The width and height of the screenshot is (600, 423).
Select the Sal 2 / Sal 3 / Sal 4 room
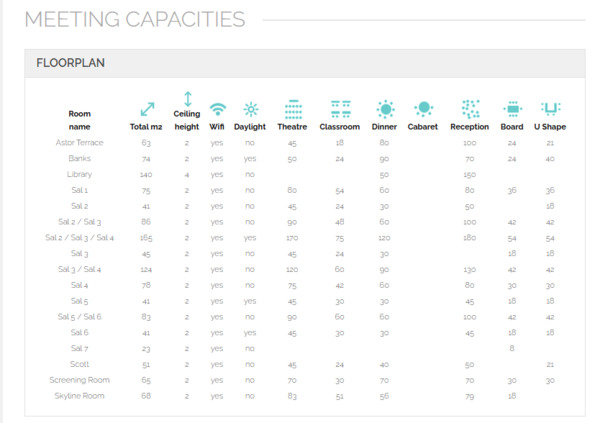80,238
